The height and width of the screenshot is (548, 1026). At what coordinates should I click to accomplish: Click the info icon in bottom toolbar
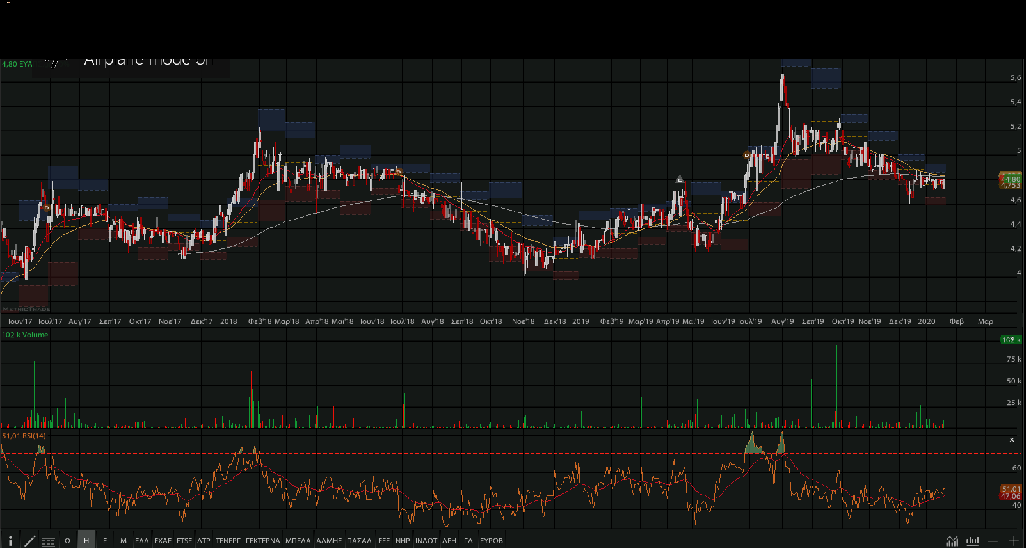[x=10, y=540]
